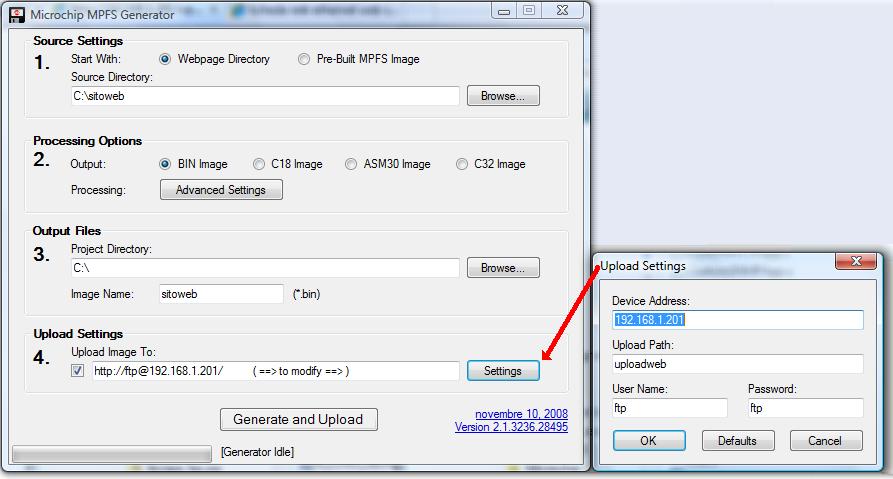Click the User Name field in Upload Settings

coord(670,408)
